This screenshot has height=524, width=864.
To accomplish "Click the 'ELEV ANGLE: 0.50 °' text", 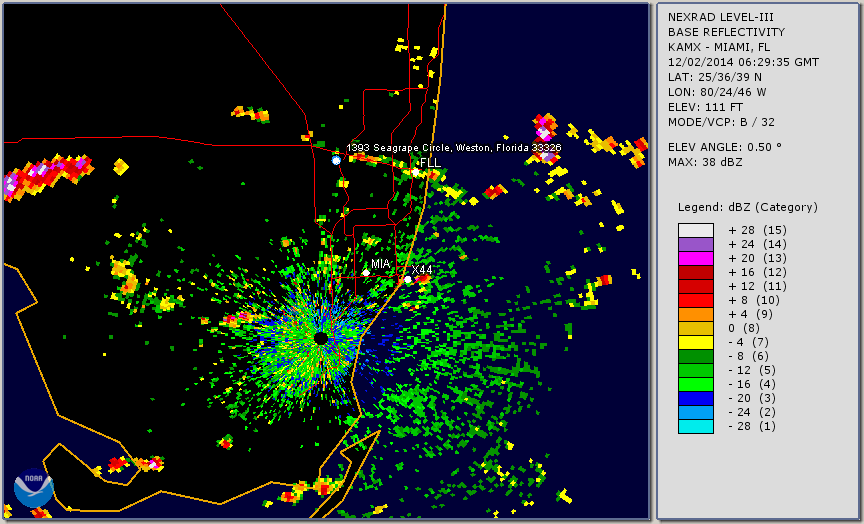I will (725, 147).
